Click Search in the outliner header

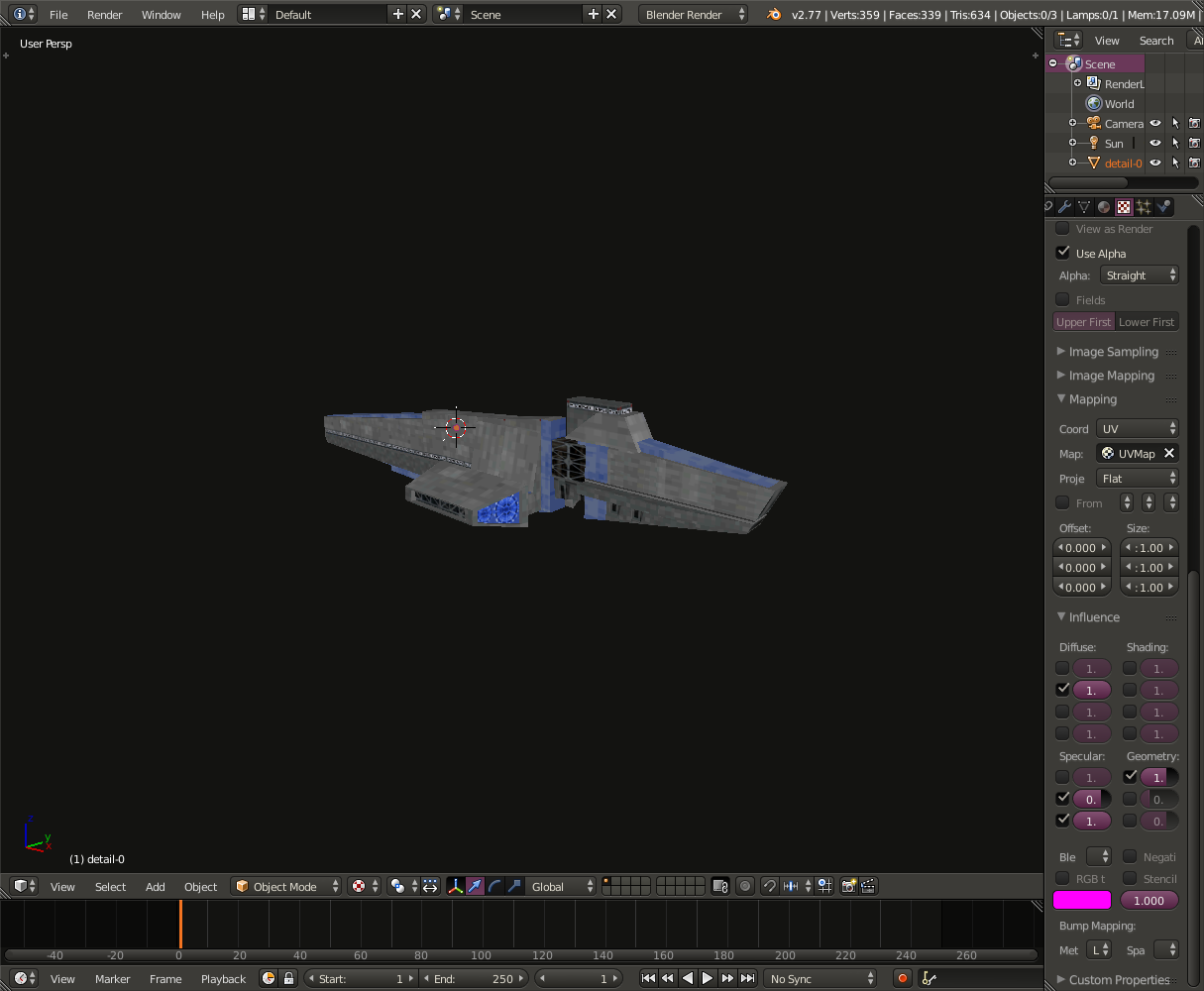click(x=1156, y=41)
